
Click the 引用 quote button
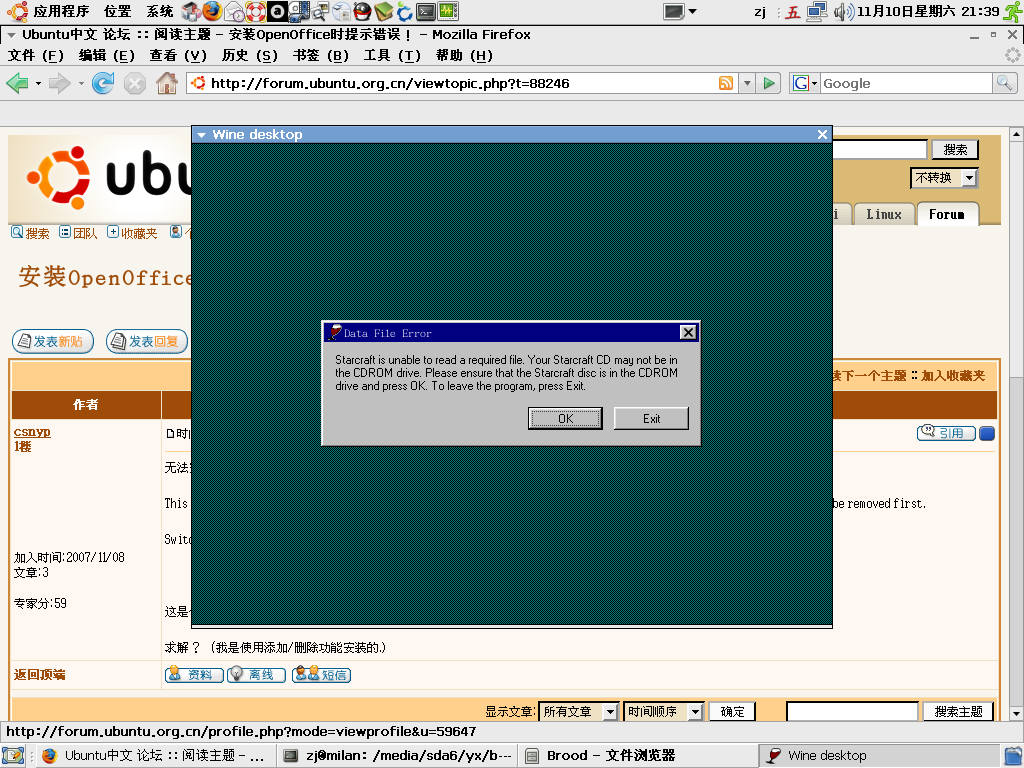946,433
